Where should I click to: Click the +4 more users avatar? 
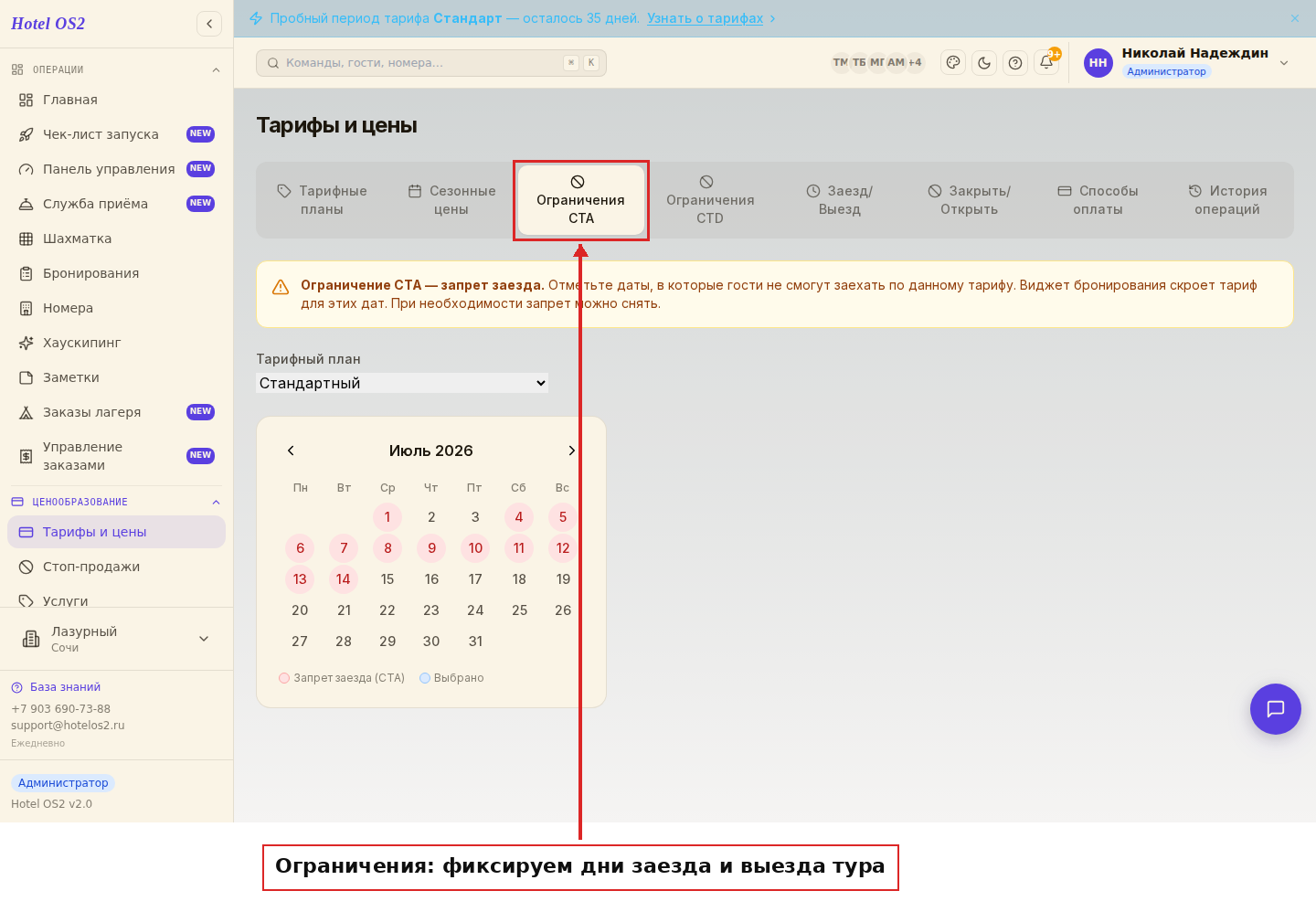click(x=915, y=63)
